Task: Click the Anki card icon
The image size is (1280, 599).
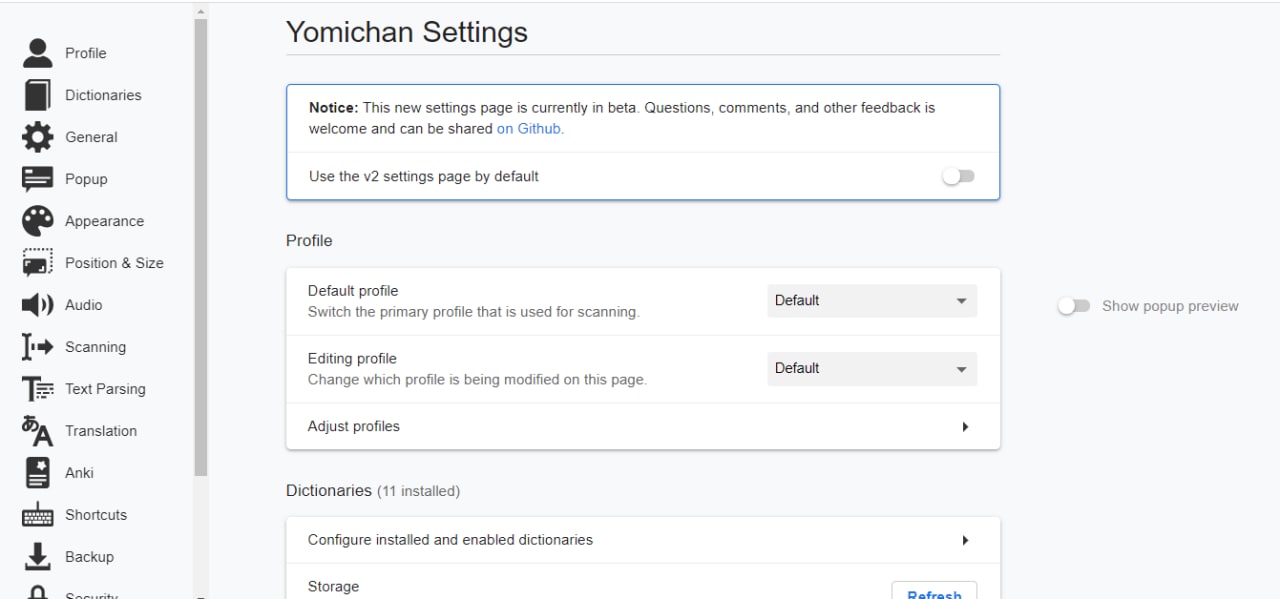Action: 38,473
